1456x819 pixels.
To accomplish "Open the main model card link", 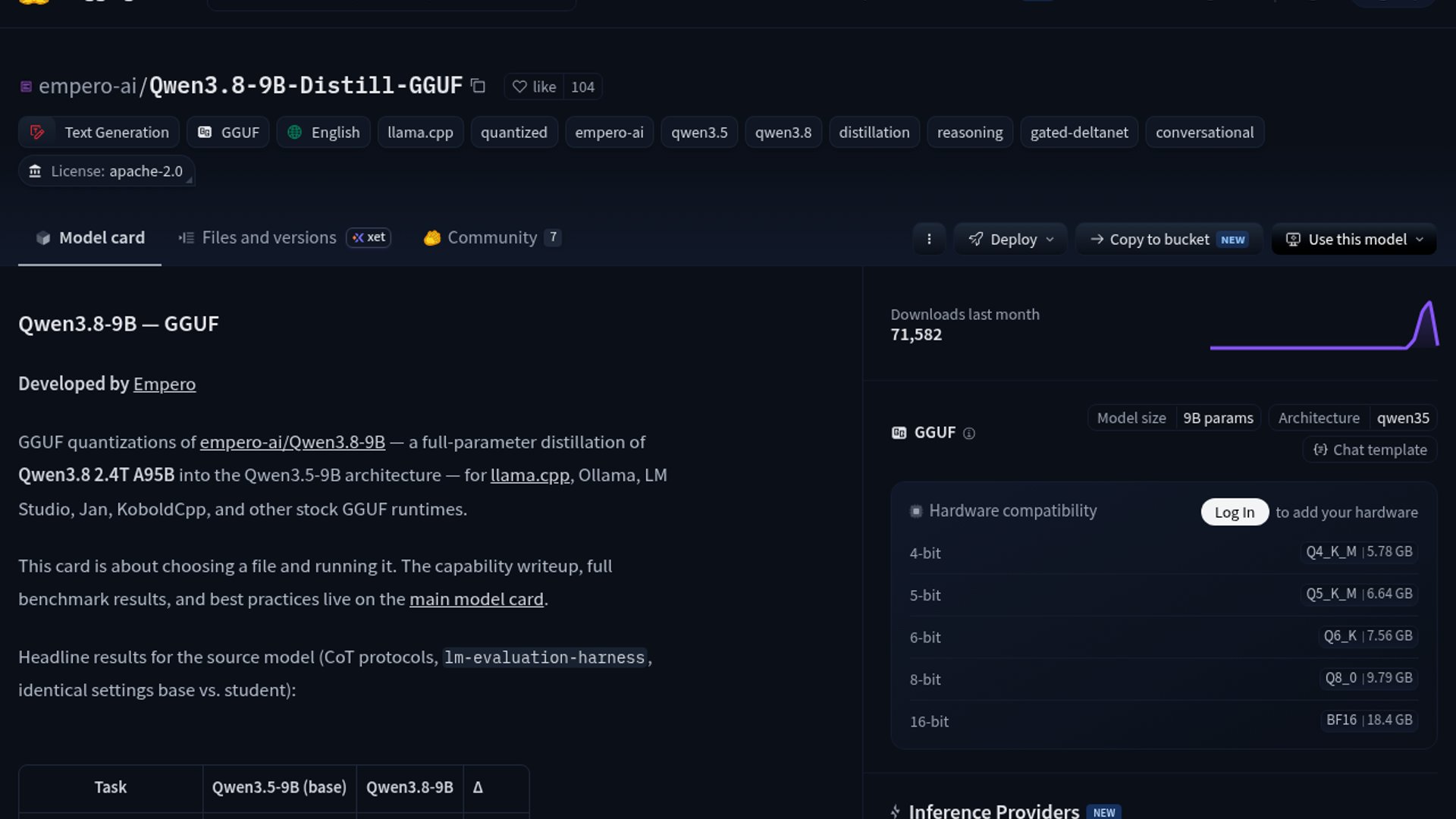I will point(476,599).
